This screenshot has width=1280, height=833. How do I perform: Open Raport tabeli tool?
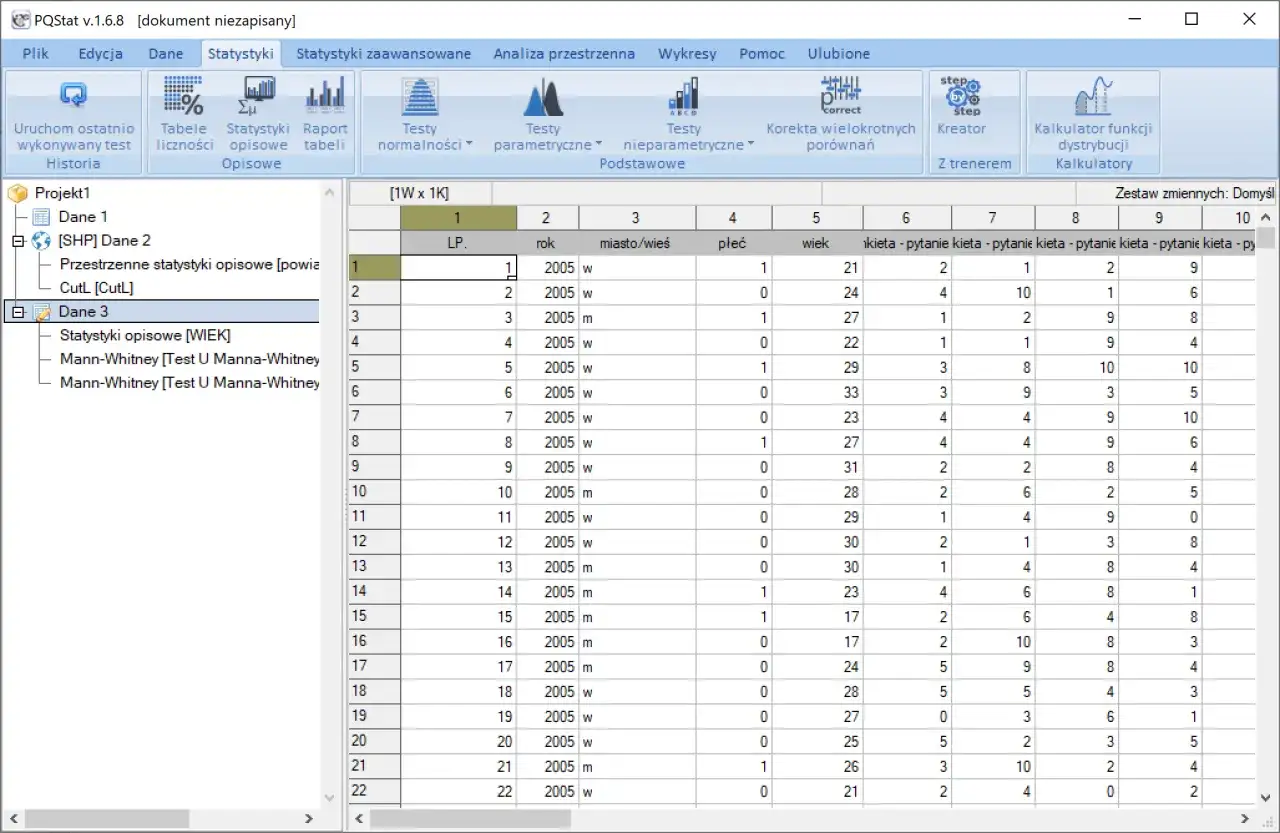(x=325, y=113)
